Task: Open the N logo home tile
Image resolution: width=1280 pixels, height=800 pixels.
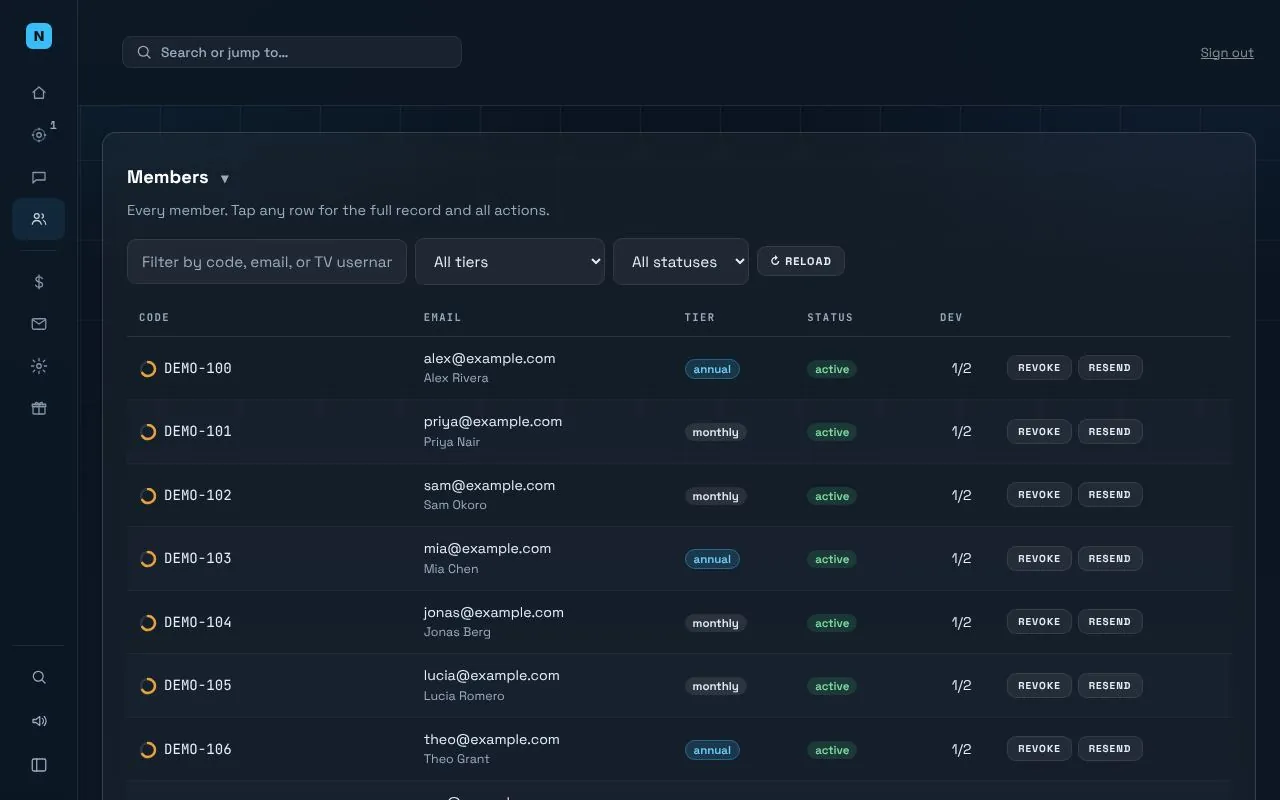Action: click(39, 36)
